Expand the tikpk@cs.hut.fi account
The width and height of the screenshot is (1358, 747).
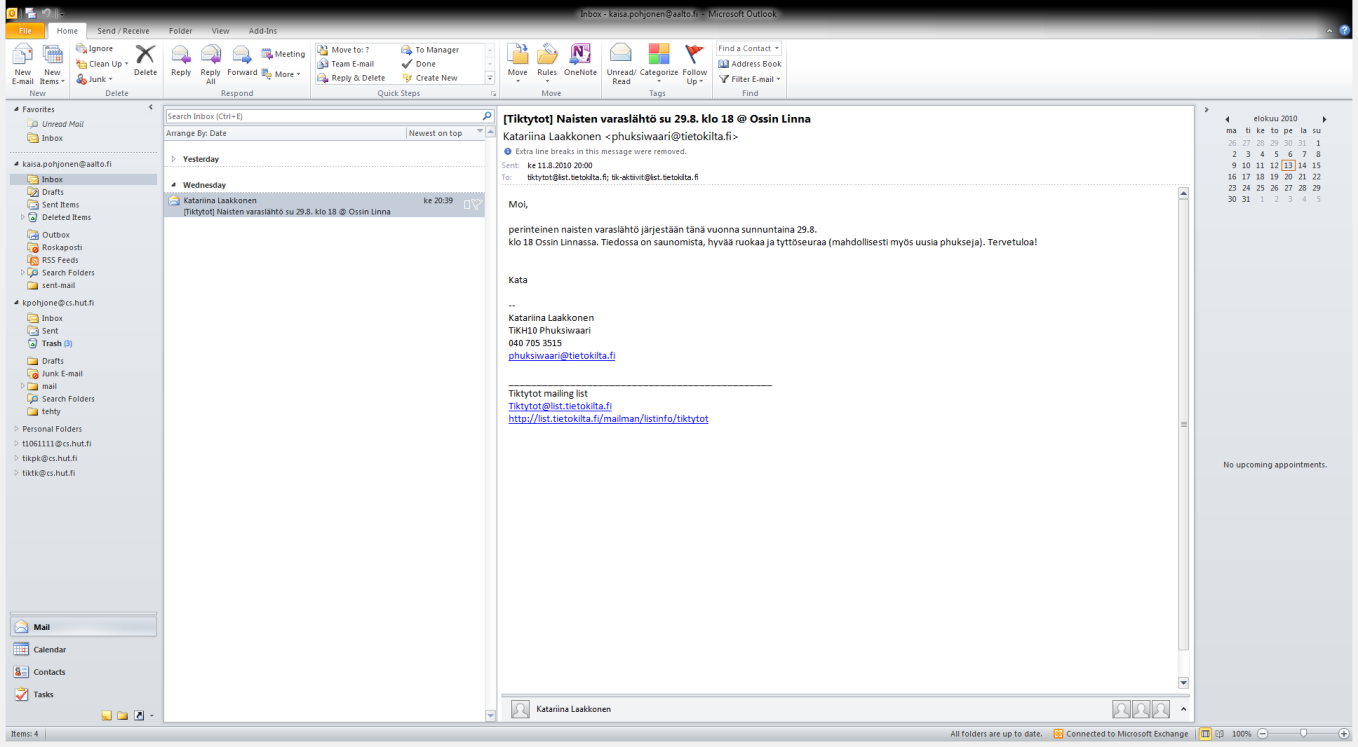(x=15, y=458)
